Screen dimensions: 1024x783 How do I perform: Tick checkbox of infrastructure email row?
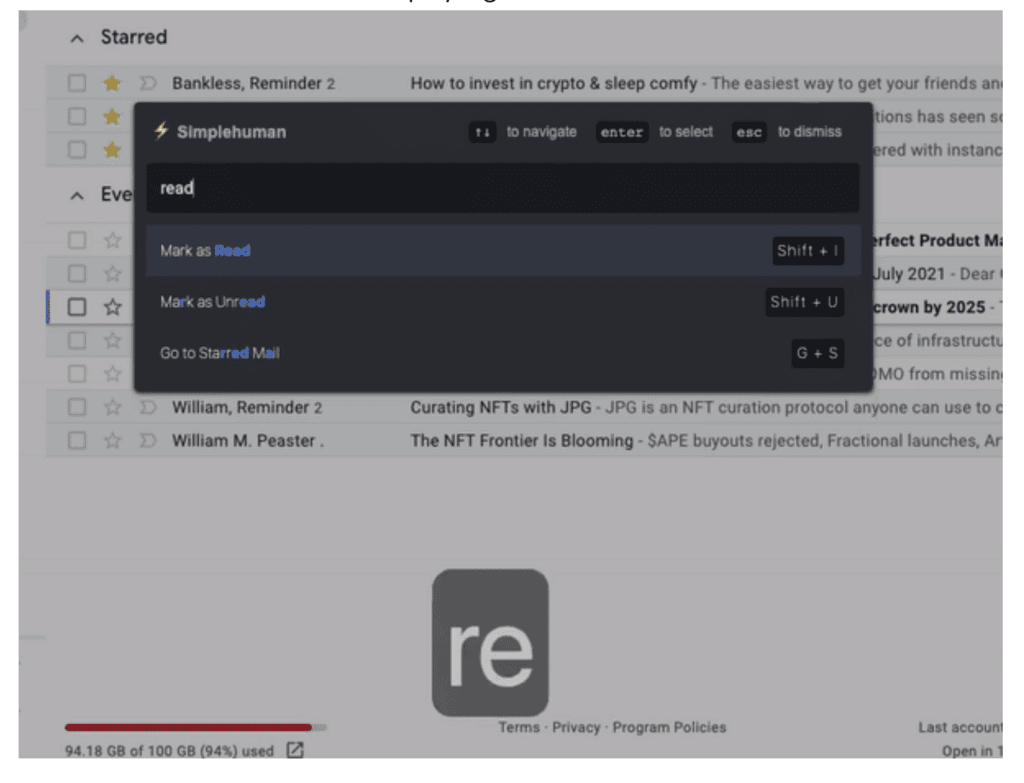coord(77,340)
